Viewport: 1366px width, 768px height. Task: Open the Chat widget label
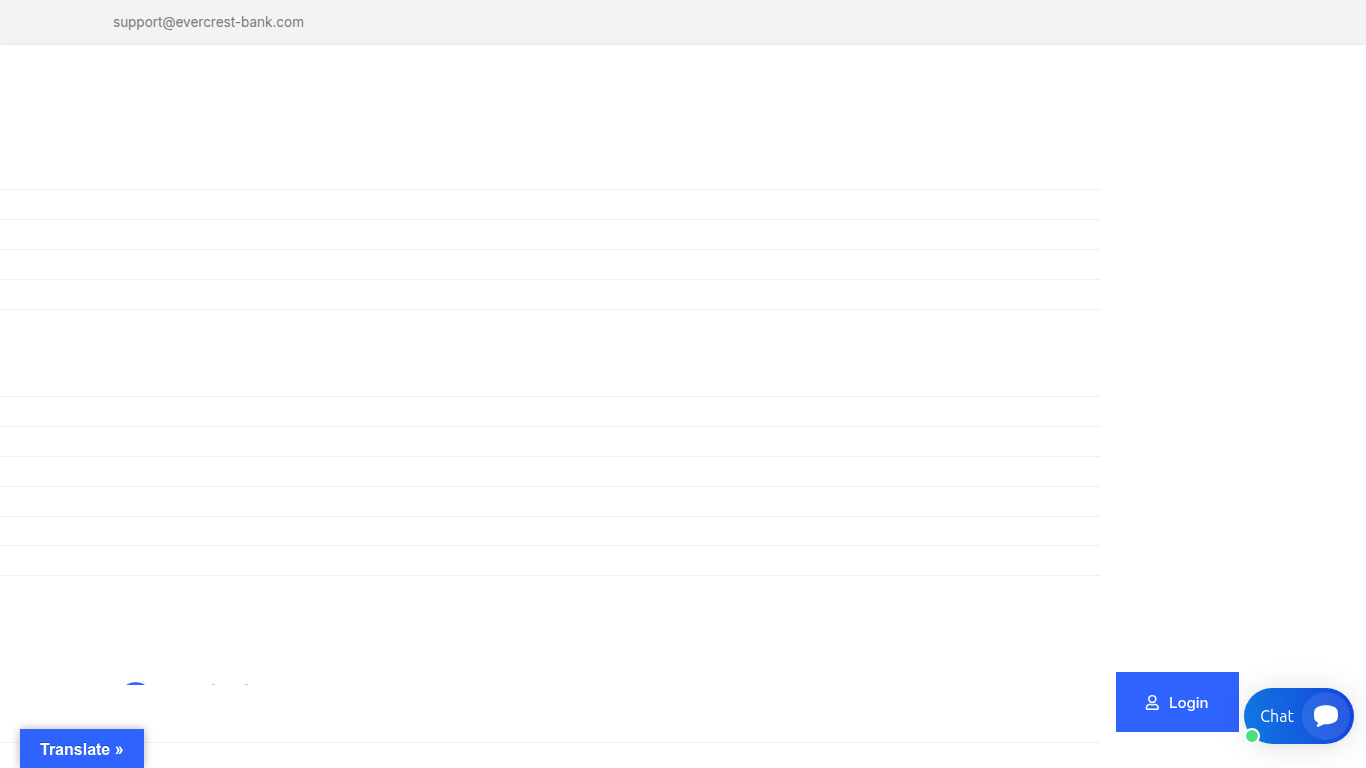click(x=1276, y=716)
